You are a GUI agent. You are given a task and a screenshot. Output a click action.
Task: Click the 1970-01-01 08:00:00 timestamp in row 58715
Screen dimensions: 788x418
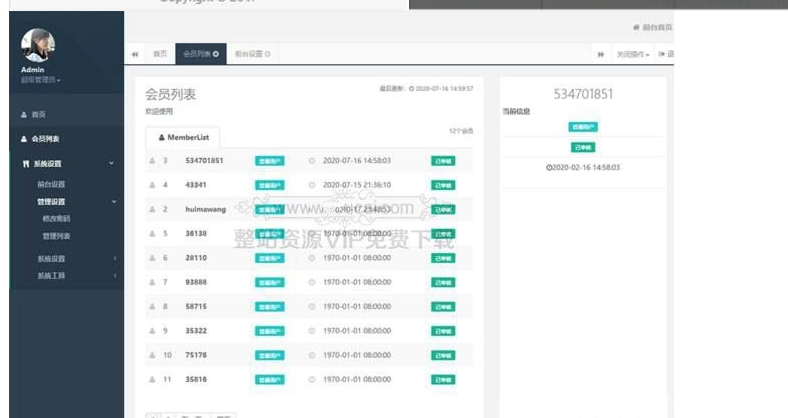pos(357,306)
